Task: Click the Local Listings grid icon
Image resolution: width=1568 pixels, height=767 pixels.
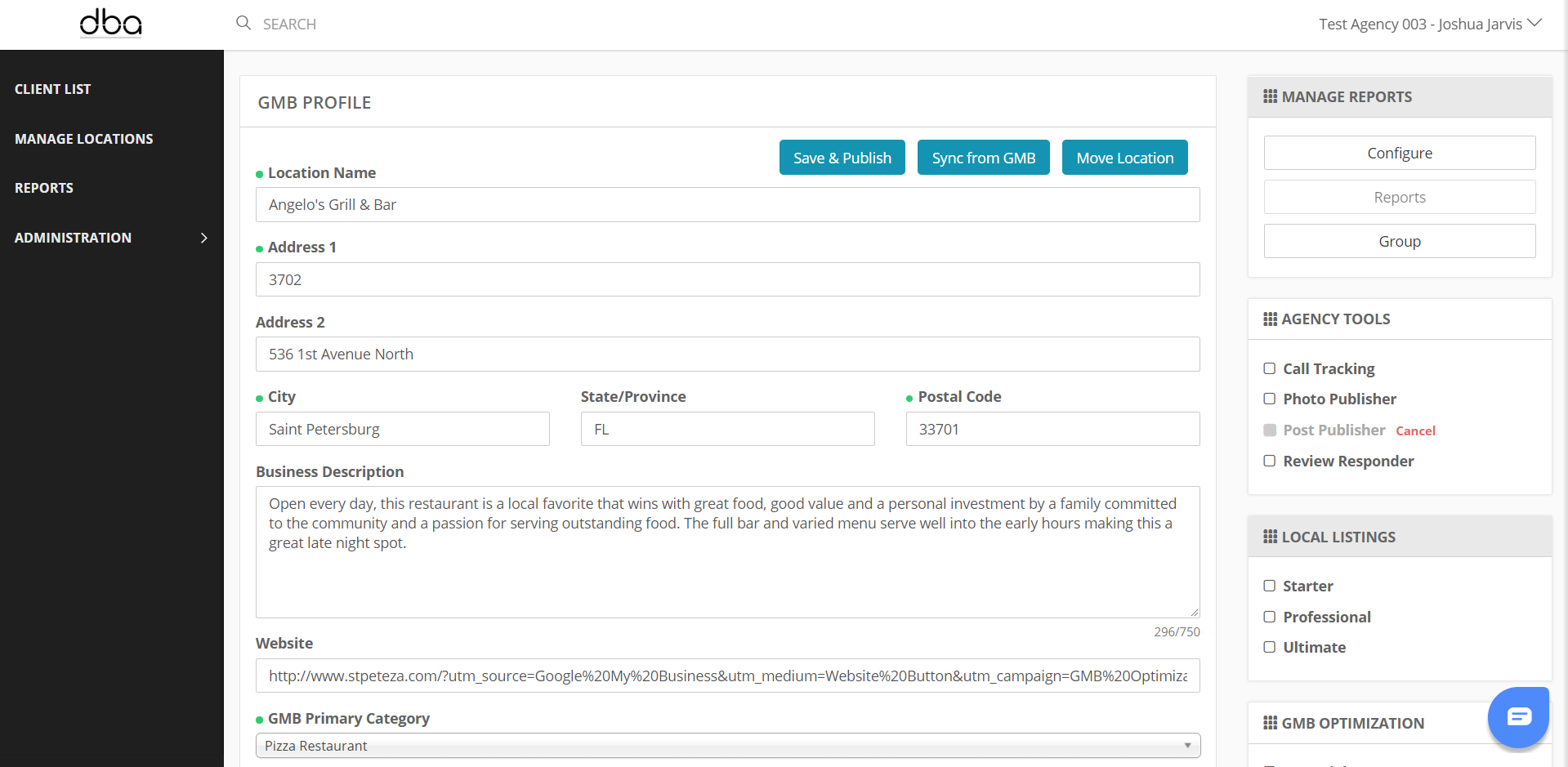Action: click(x=1270, y=537)
